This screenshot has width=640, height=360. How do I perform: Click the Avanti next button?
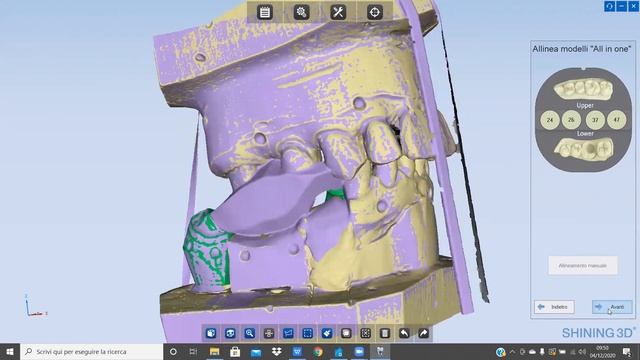(x=612, y=307)
